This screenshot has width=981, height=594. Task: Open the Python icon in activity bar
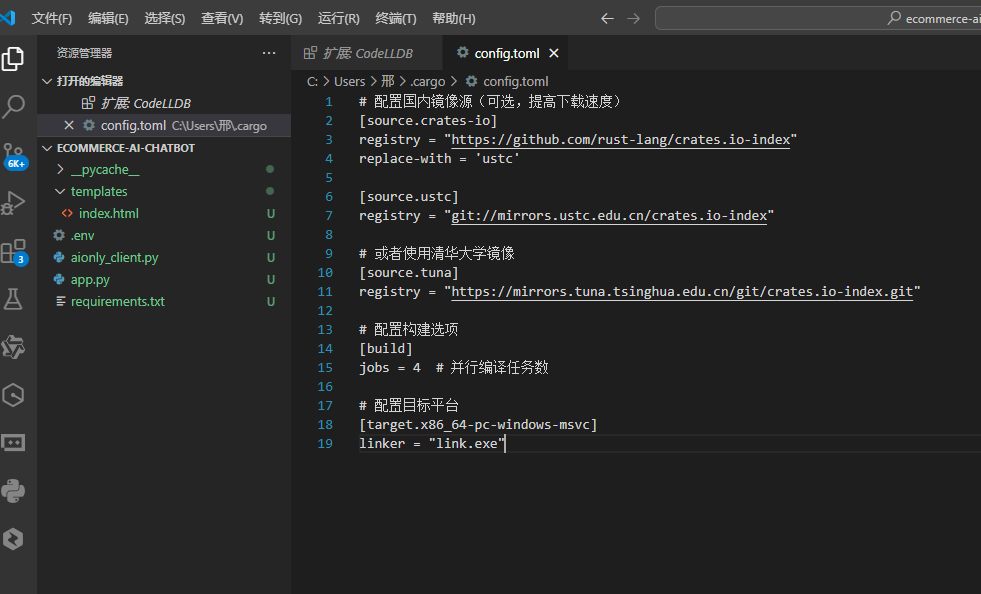click(13, 491)
